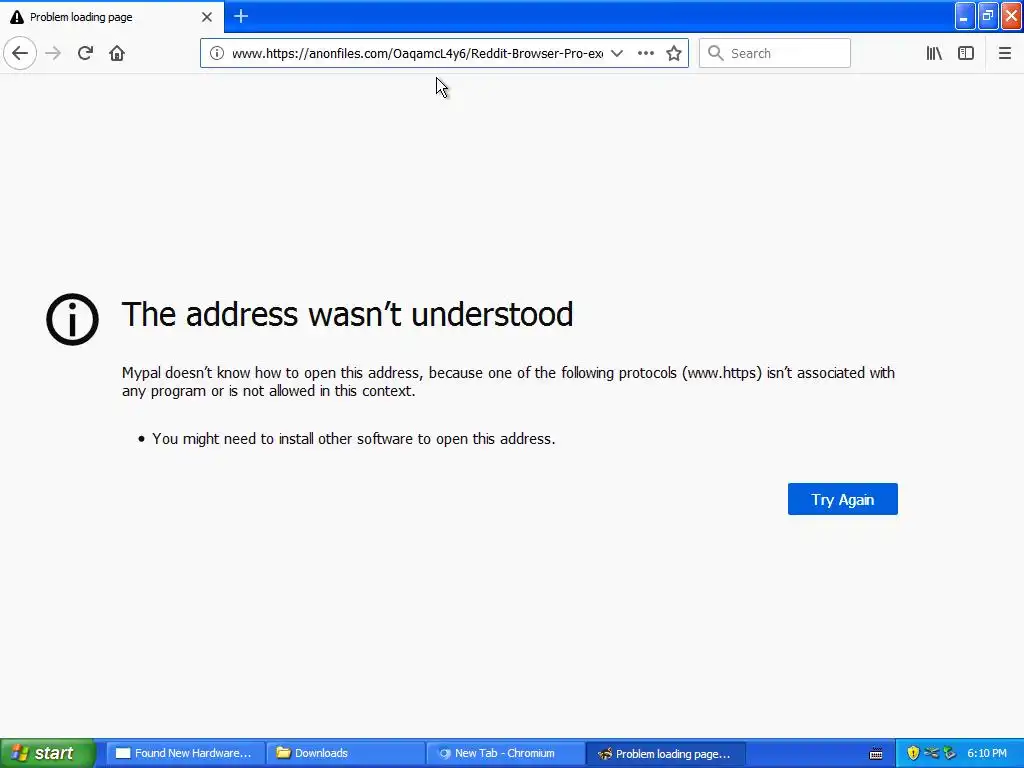The image size is (1024, 768).
Task: Click the safely remove hardware tray icon
Action: pos(950,753)
